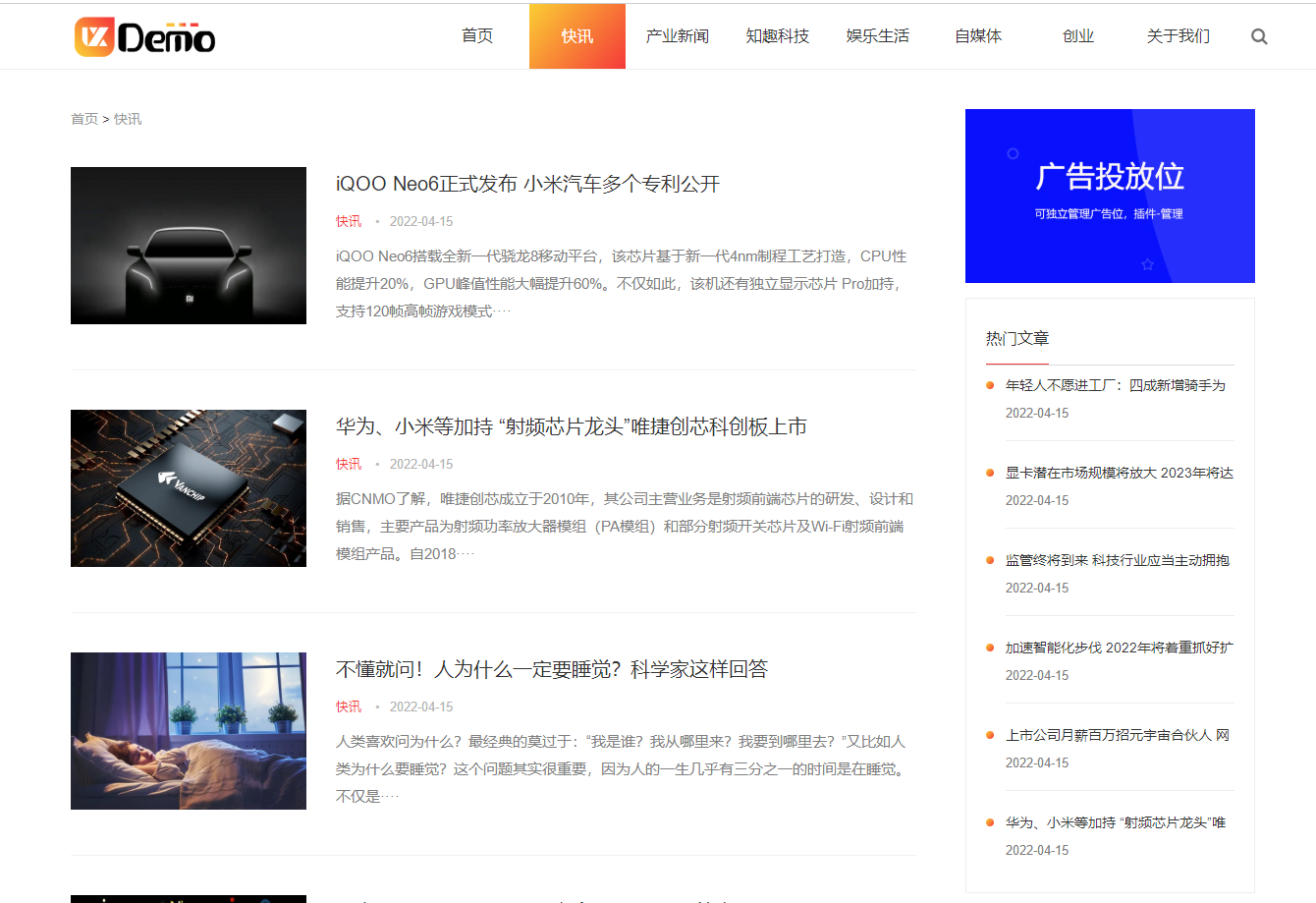The height and width of the screenshot is (903, 1316).
Task: Click 快讯 in the breadcrumb
Action: click(128, 119)
